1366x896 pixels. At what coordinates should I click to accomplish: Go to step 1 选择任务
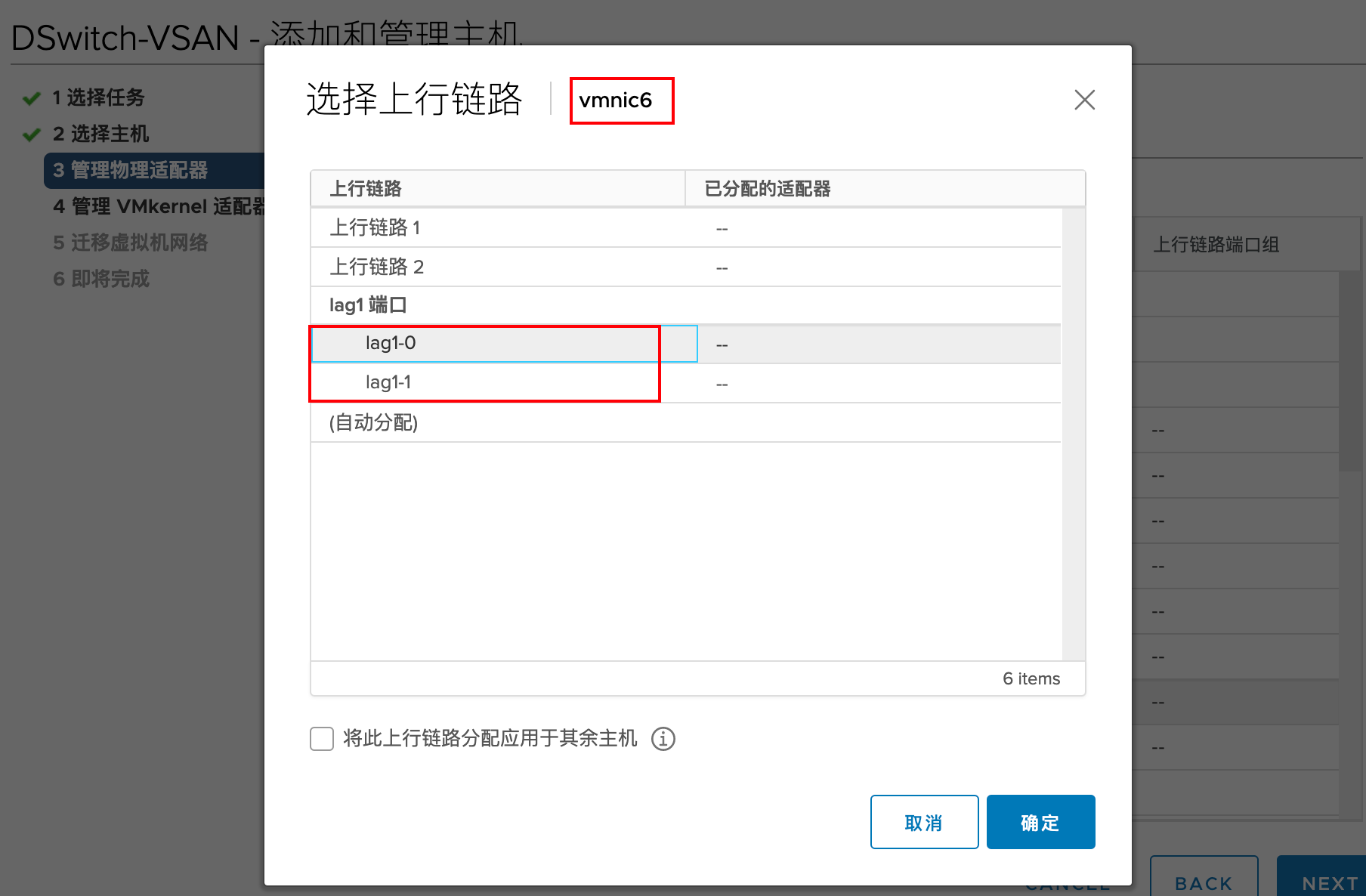point(98,97)
